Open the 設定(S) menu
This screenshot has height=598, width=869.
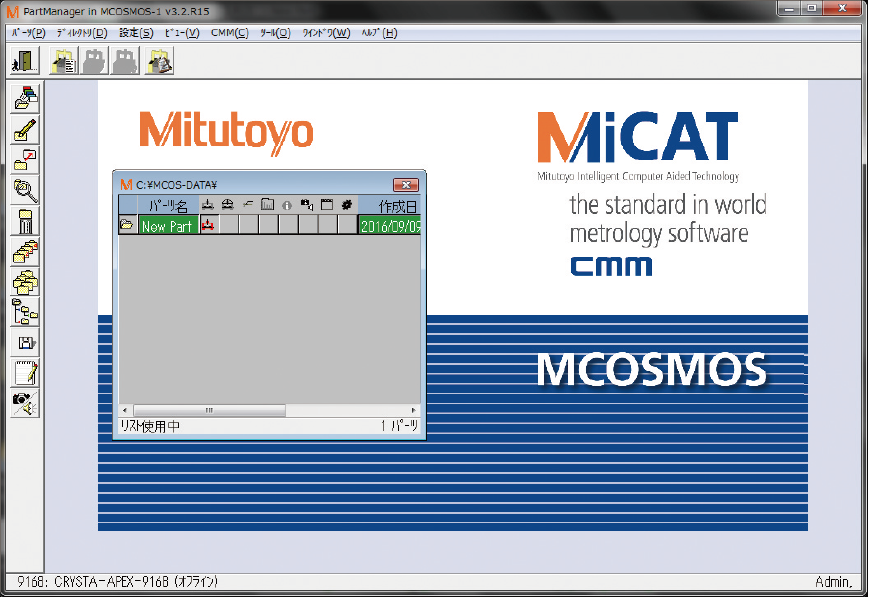pos(136,33)
